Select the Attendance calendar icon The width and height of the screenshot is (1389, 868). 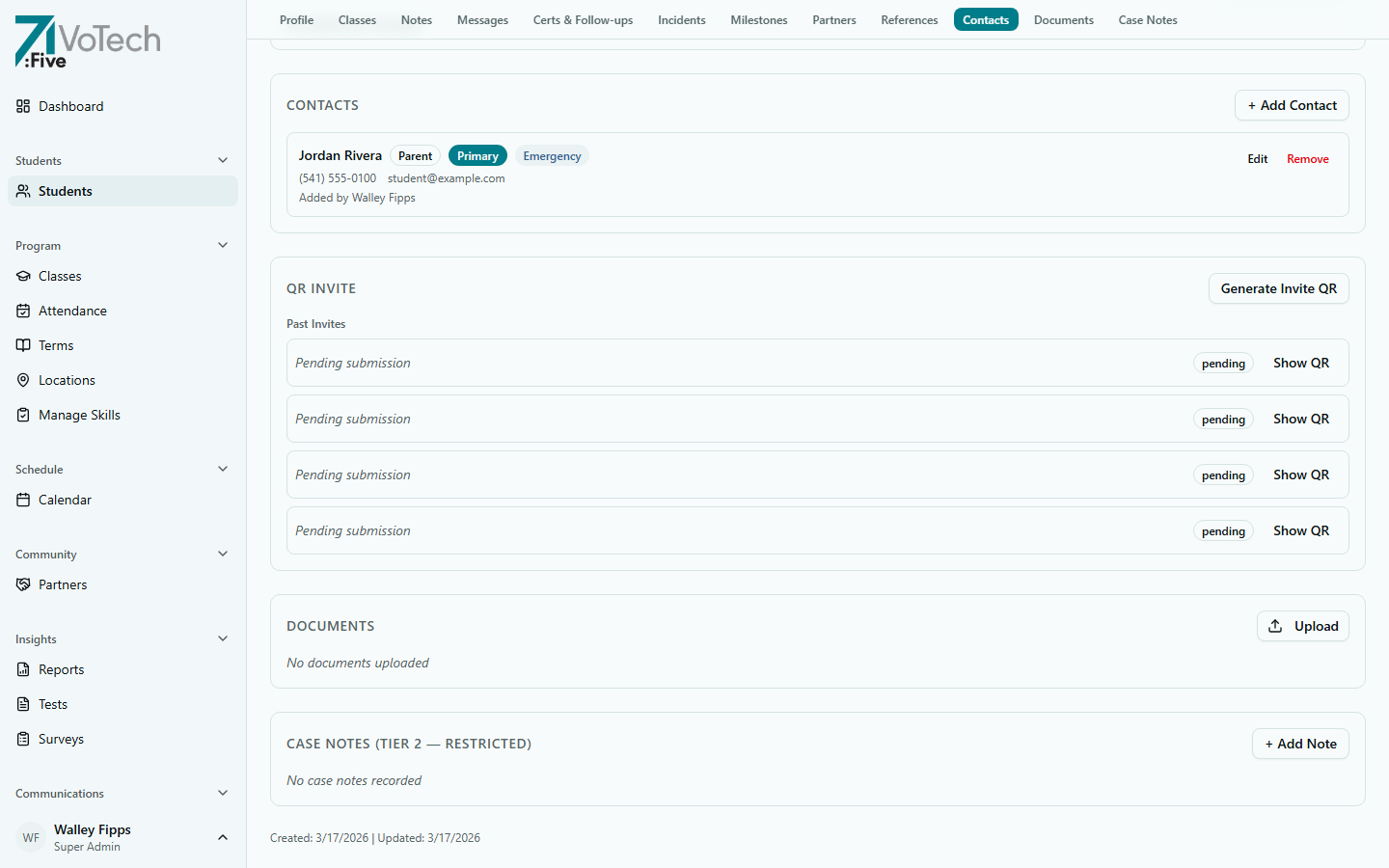(x=23, y=311)
